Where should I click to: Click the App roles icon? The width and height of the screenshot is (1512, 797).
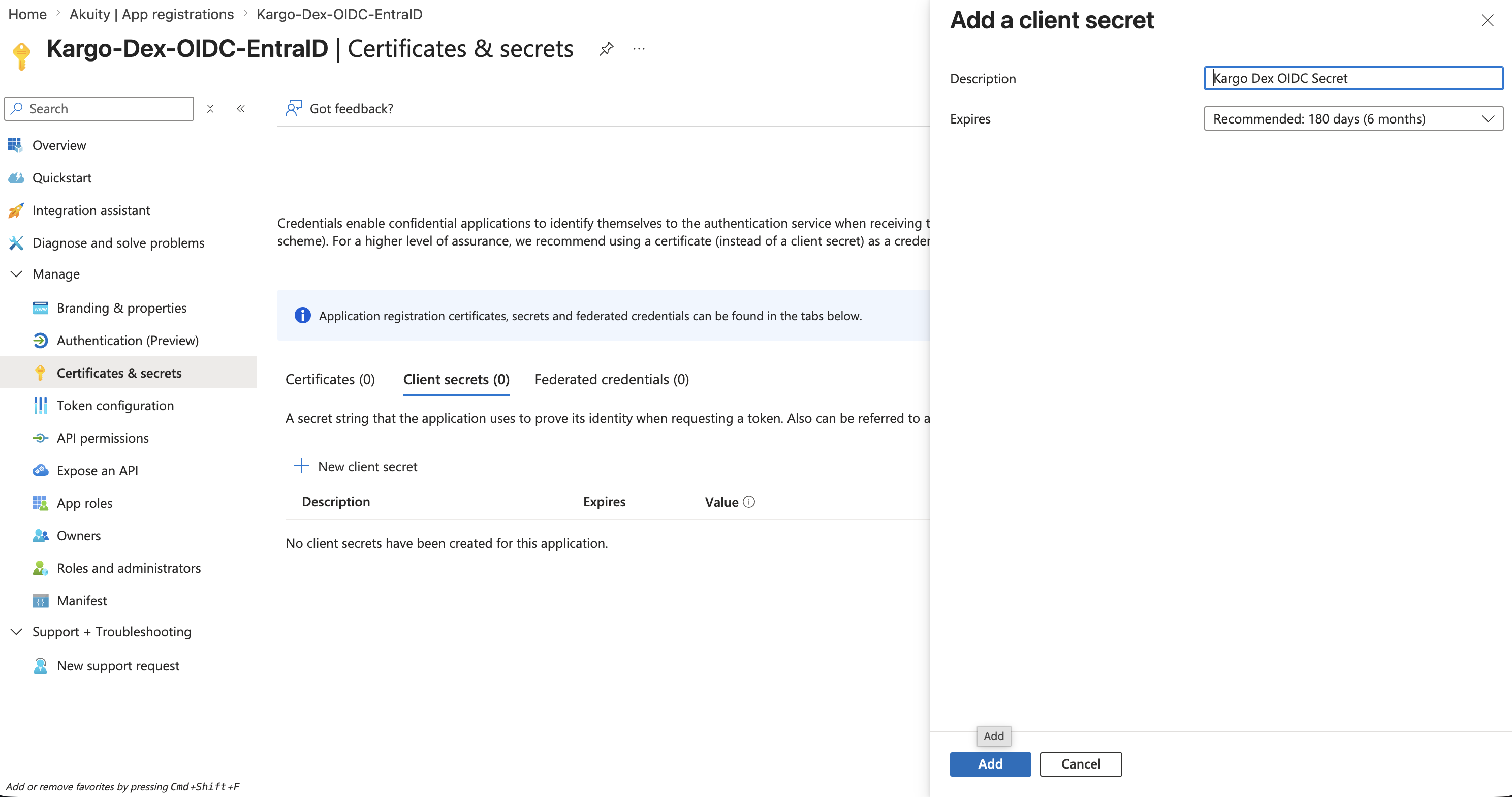click(x=41, y=503)
